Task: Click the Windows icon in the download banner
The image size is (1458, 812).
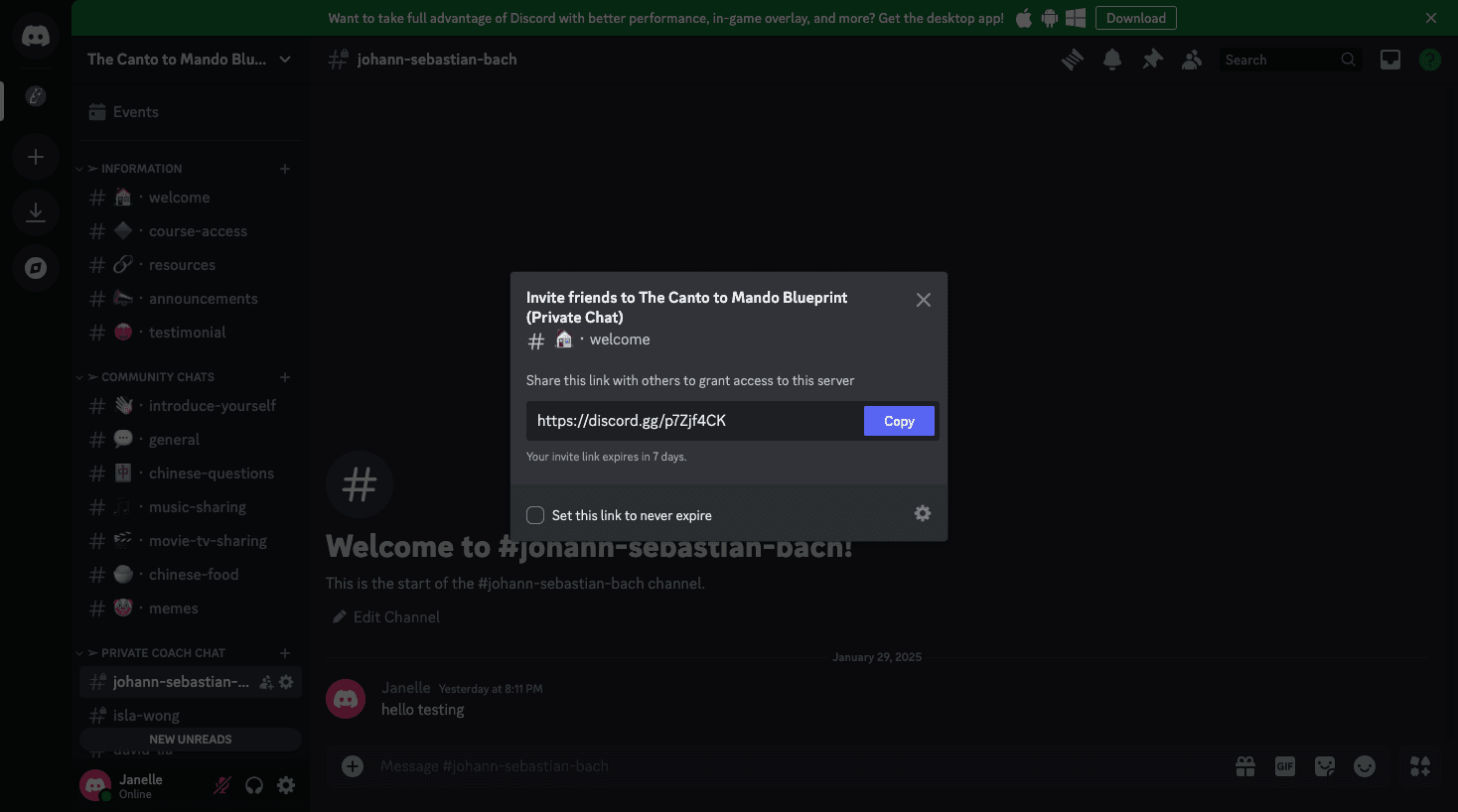Action: 1076,18
